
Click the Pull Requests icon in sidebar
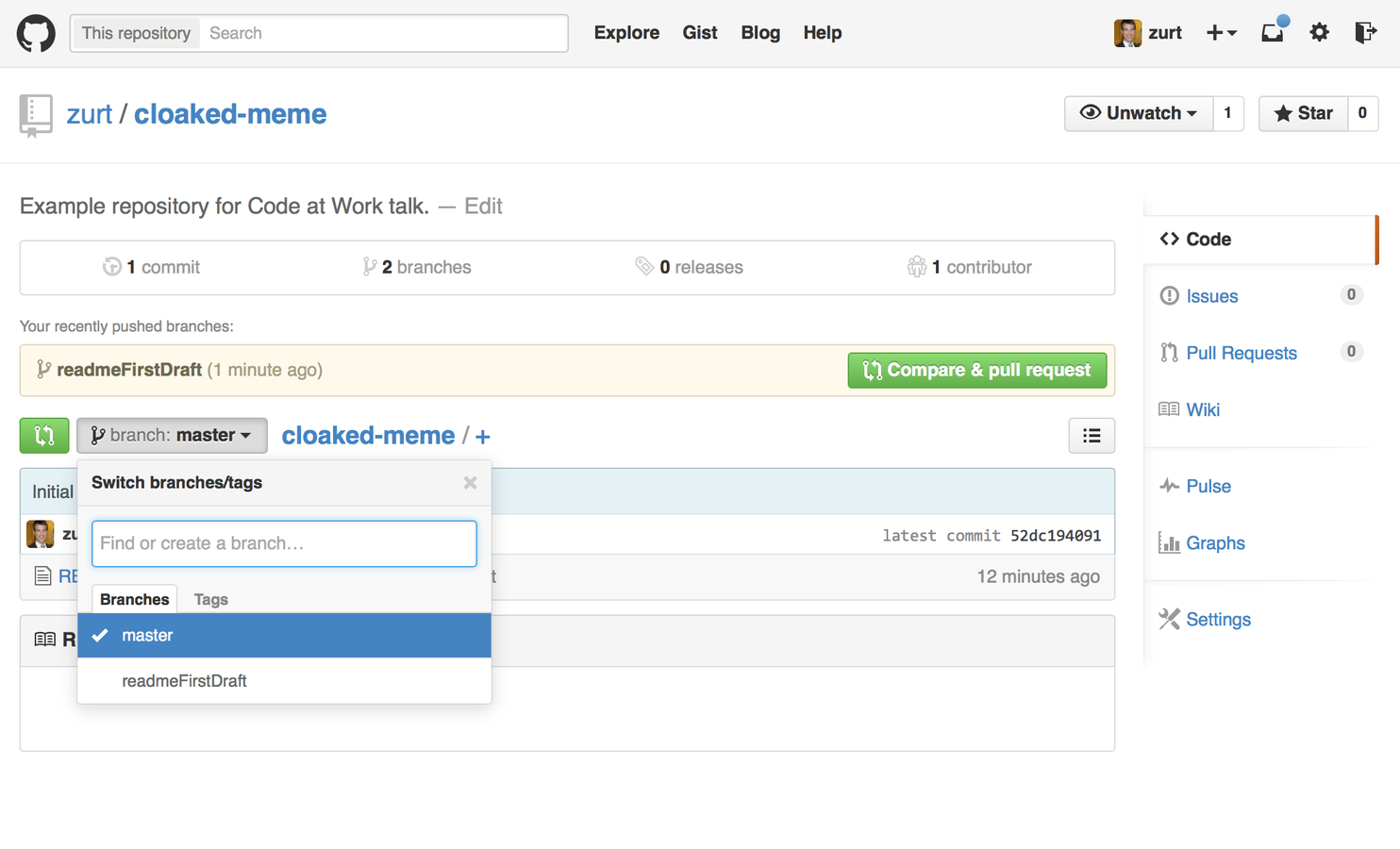tap(1170, 353)
